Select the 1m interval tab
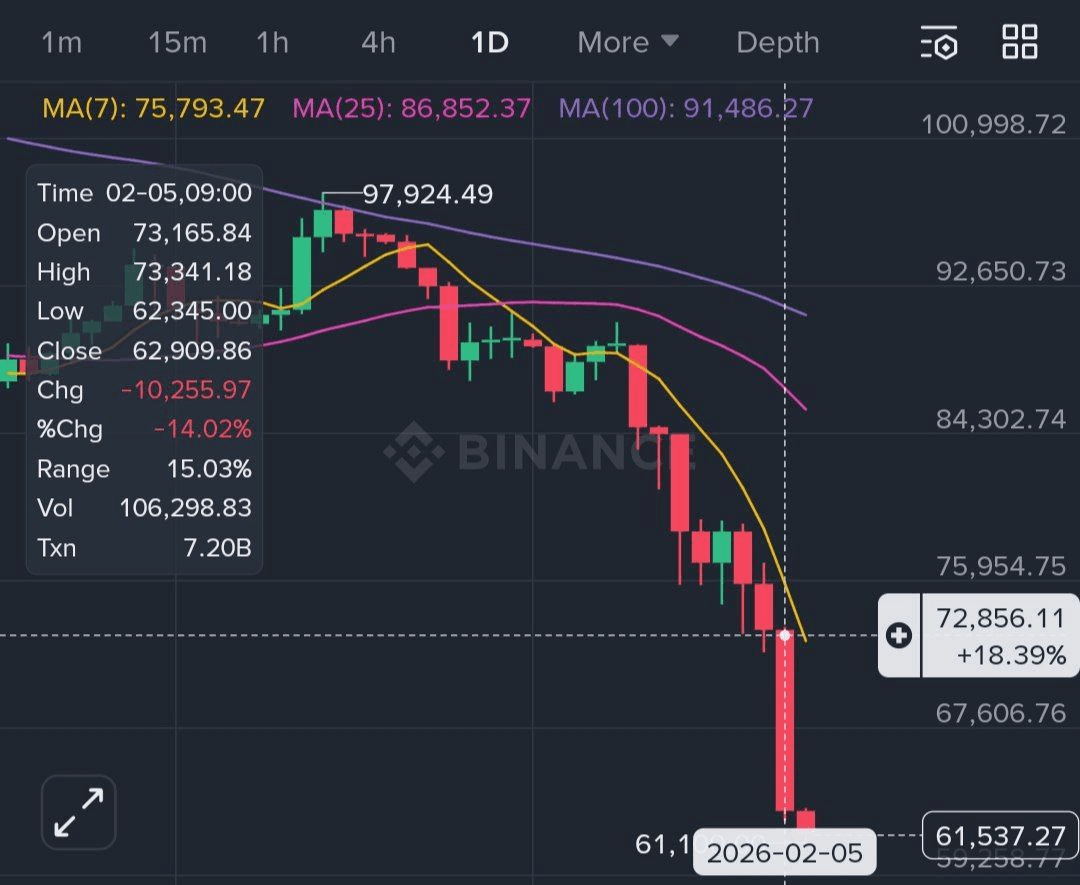Viewport: 1080px width, 885px height. pos(62,43)
